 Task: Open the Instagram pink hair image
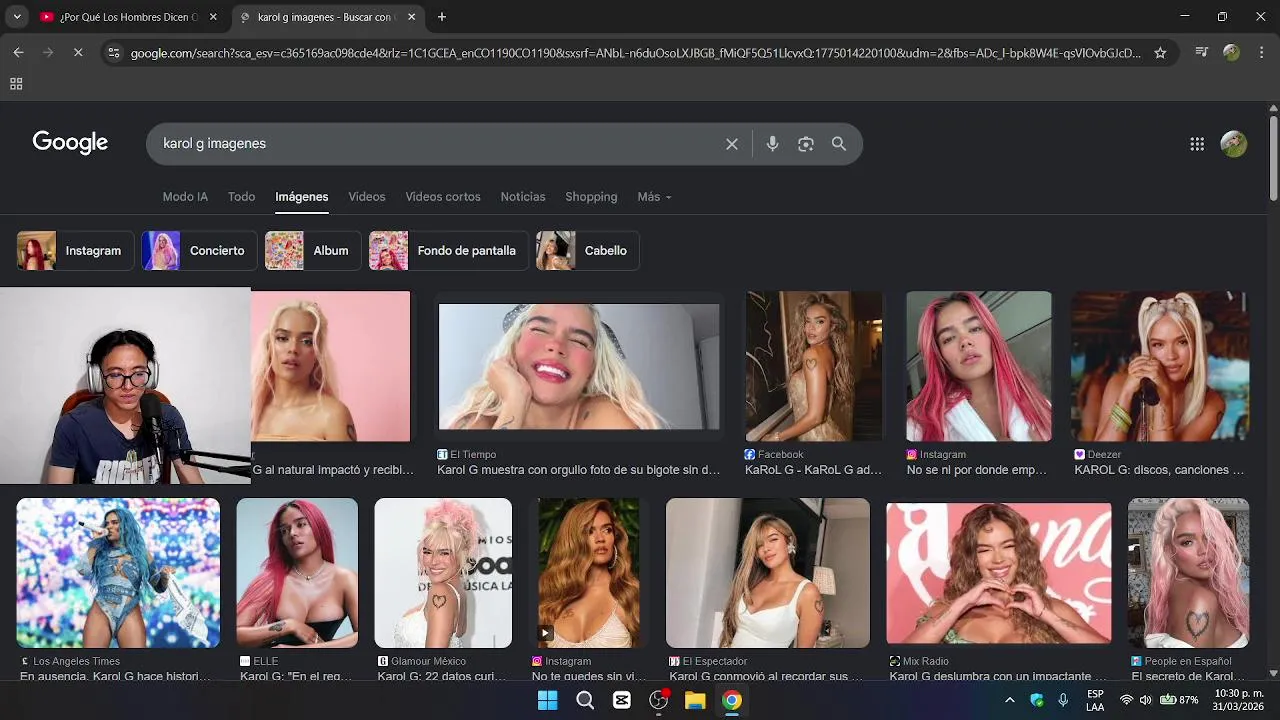pyautogui.click(x=978, y=366)
